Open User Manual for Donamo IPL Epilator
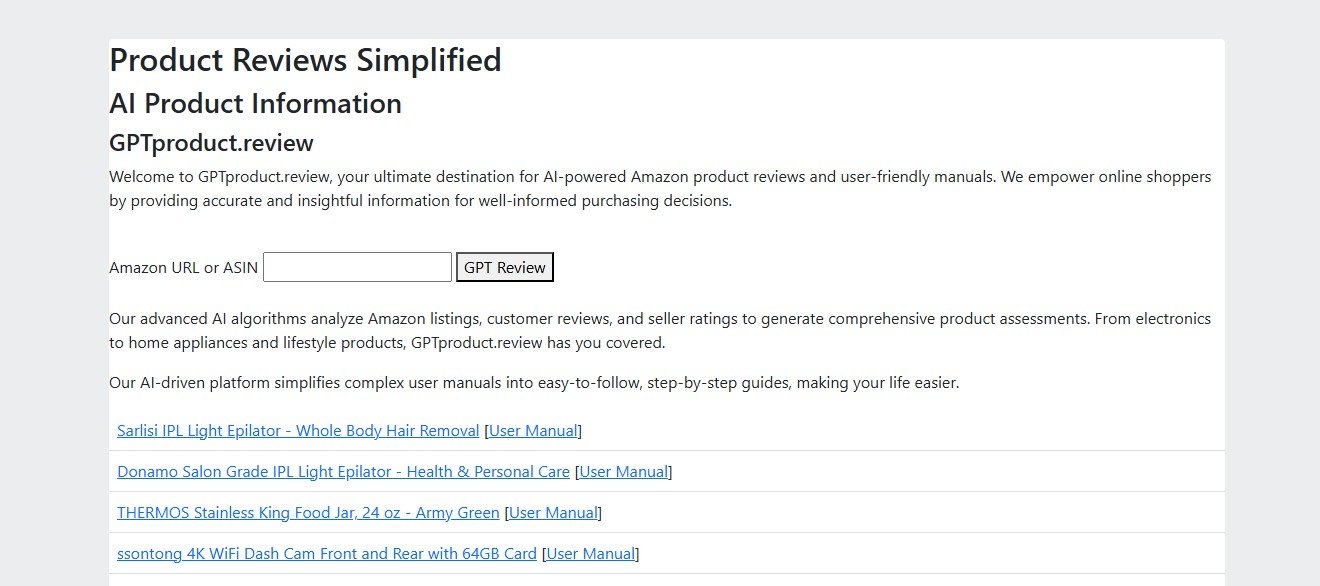 623,472
